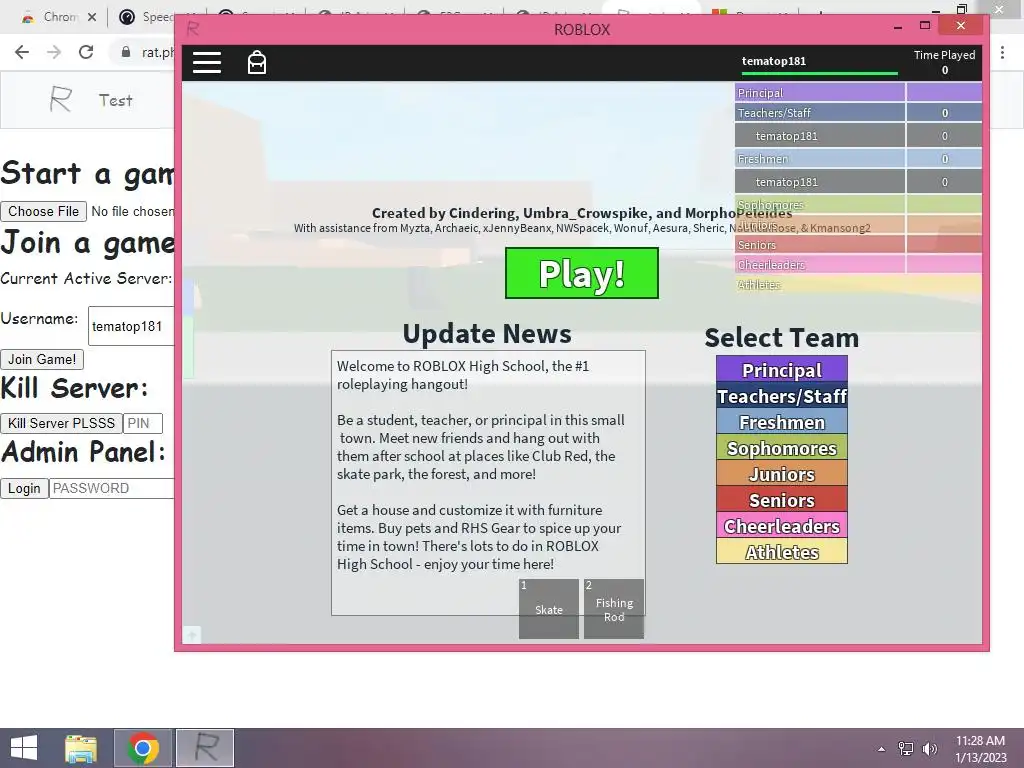Close the ROBLOX window

961,25
